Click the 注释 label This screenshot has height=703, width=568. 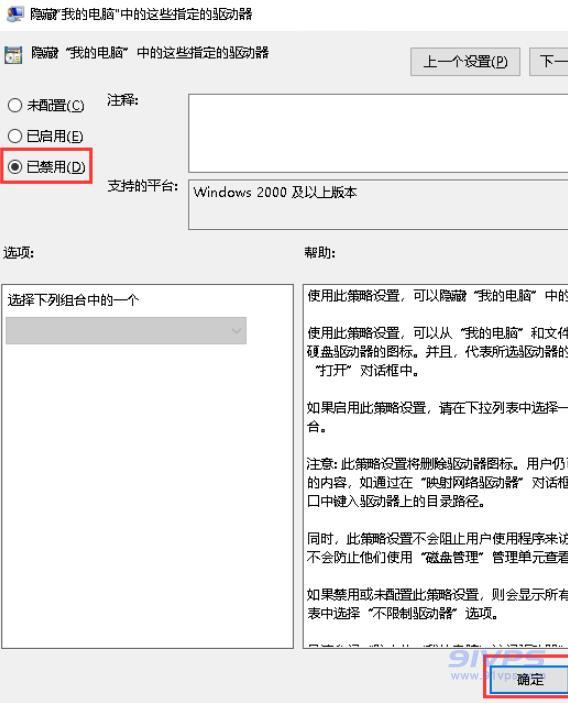(x=122, y=100)
